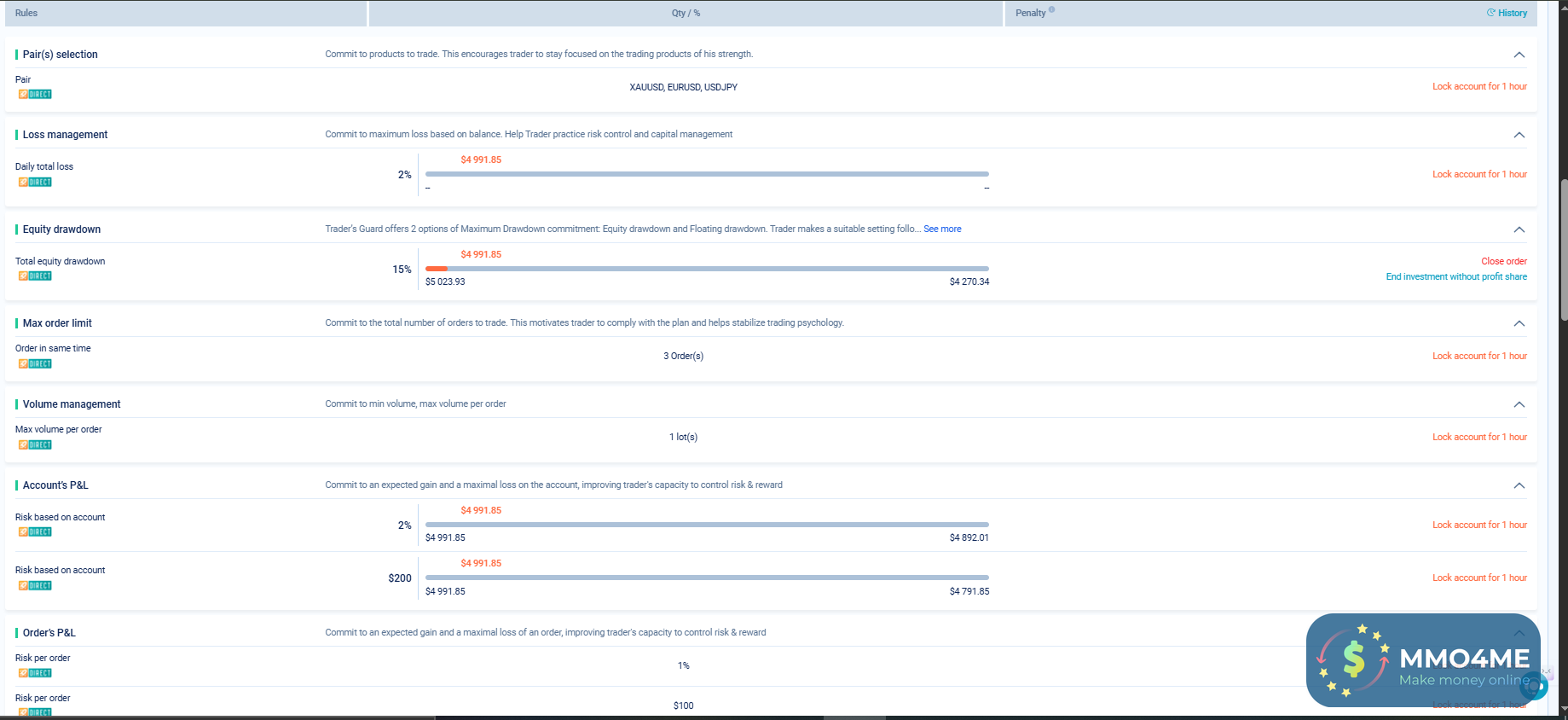1568x720 pixels.
Task: Click the $200 Risk based on account progress bar
Action: point(707,578)
